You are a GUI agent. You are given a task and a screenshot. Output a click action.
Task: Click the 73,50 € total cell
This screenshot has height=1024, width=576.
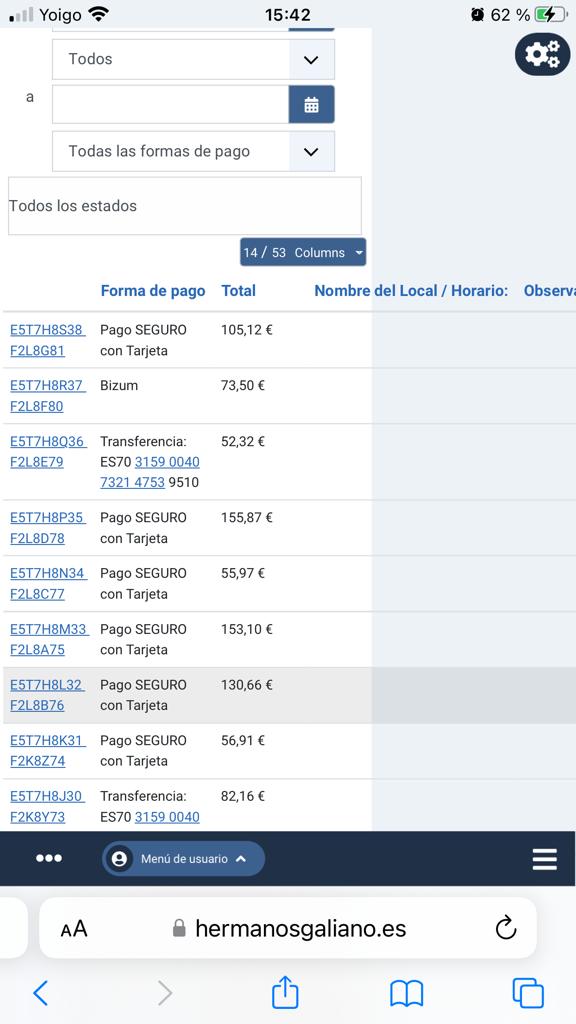coord(243,385)
